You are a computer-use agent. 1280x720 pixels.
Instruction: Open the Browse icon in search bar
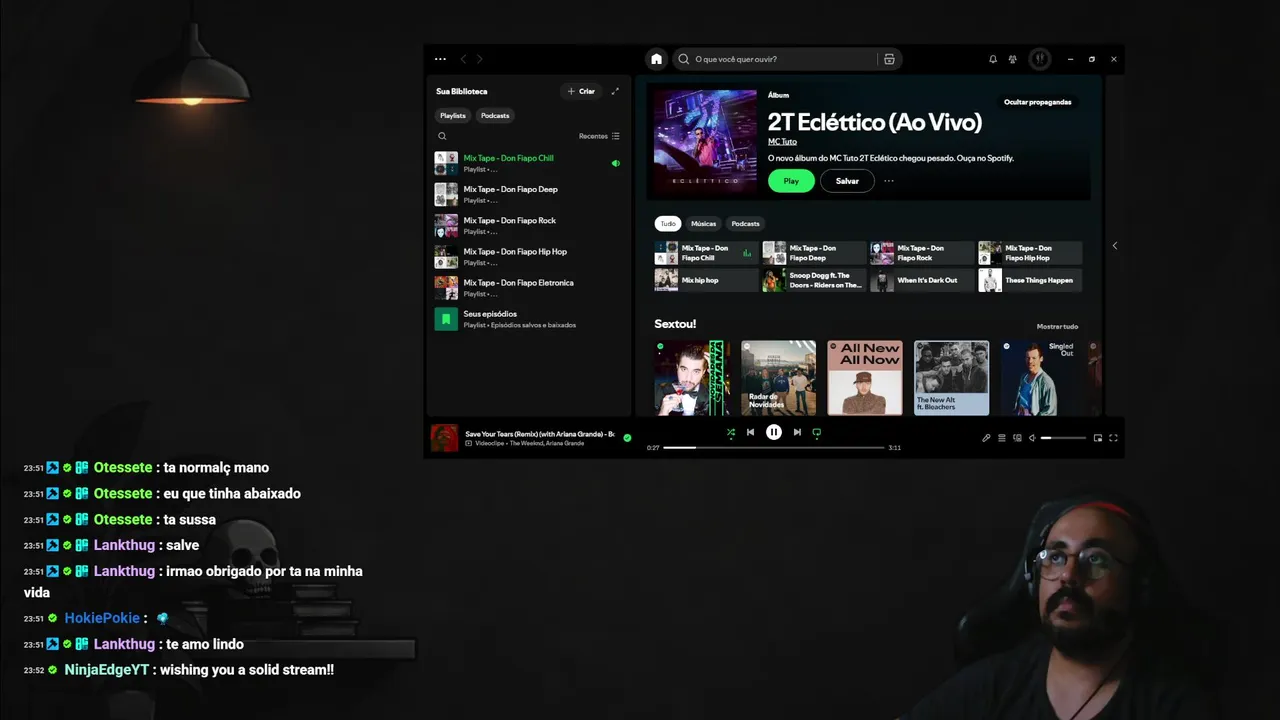(889, 59)
